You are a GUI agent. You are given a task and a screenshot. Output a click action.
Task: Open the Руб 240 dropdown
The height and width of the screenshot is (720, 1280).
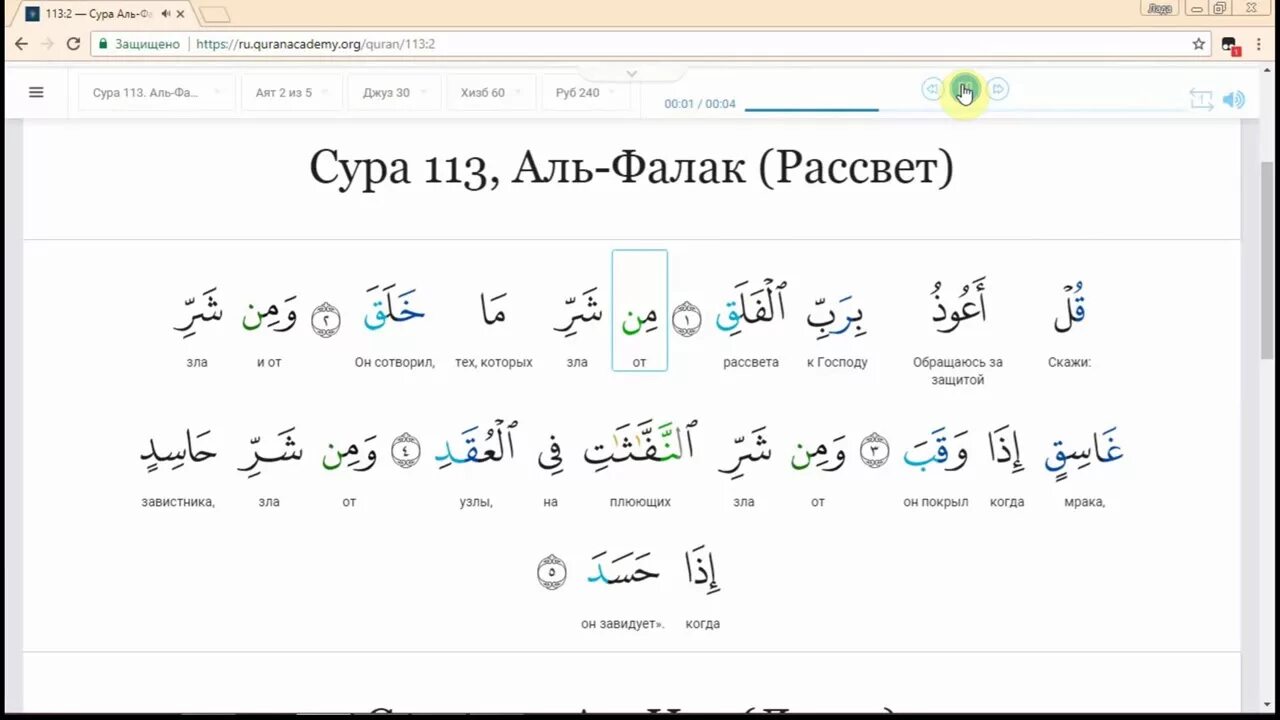tap(586, 92)
